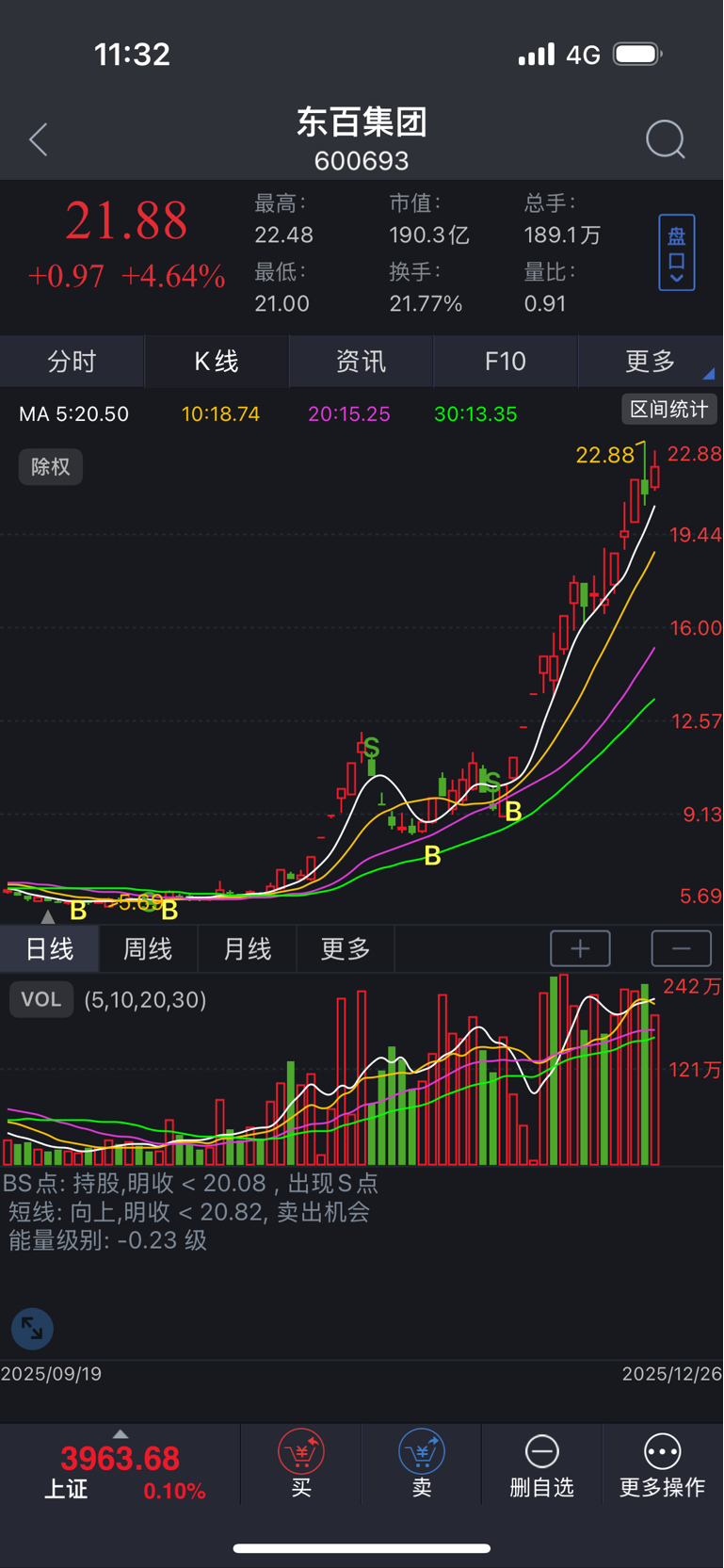This screenshot has height=1568, width=724.
Task: Open the 更多 period options
Action: 345,948
